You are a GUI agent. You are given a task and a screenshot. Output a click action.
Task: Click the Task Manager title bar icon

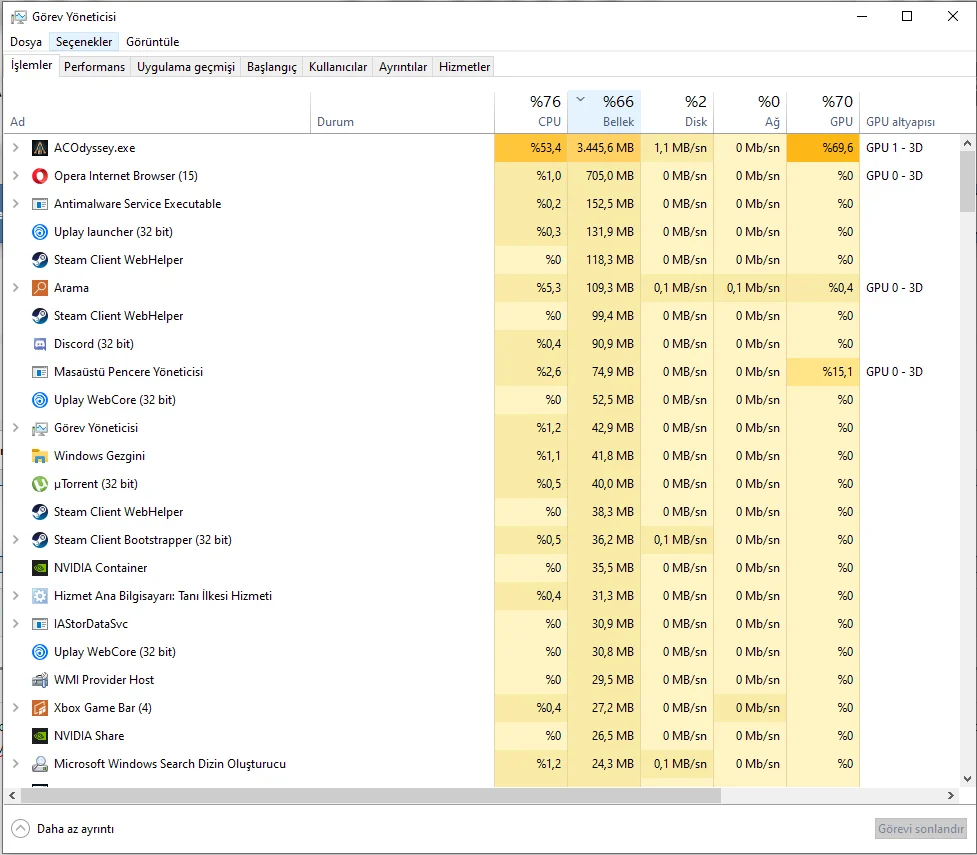click(19, 17)
